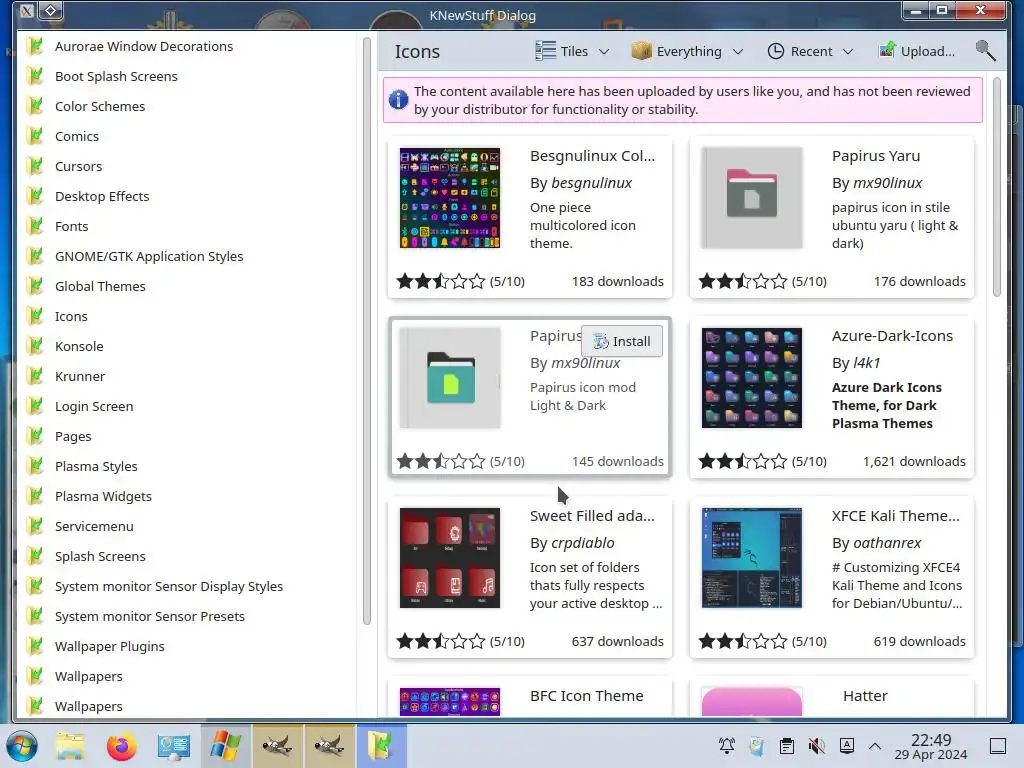The height and width of the screenshot is (768, 1024).
Task: Click the 637 downloads text
Action: [618, 641]
